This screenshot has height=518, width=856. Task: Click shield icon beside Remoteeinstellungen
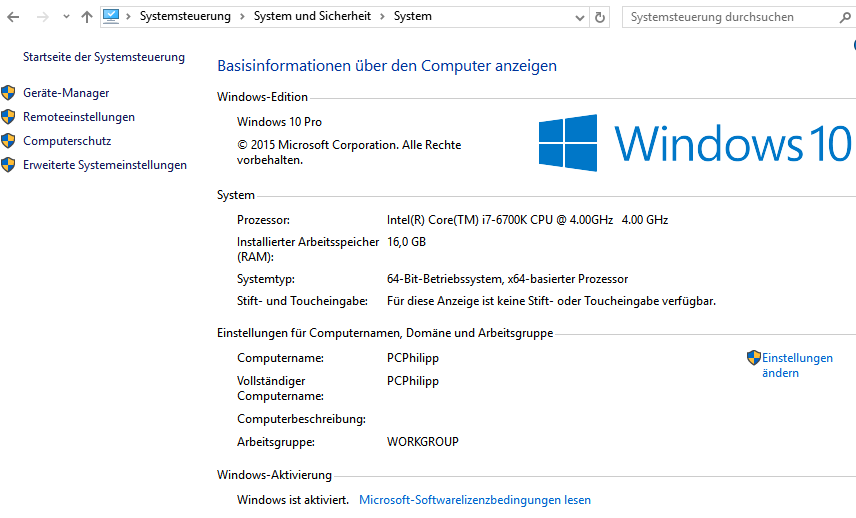click(x=8, y=117)
